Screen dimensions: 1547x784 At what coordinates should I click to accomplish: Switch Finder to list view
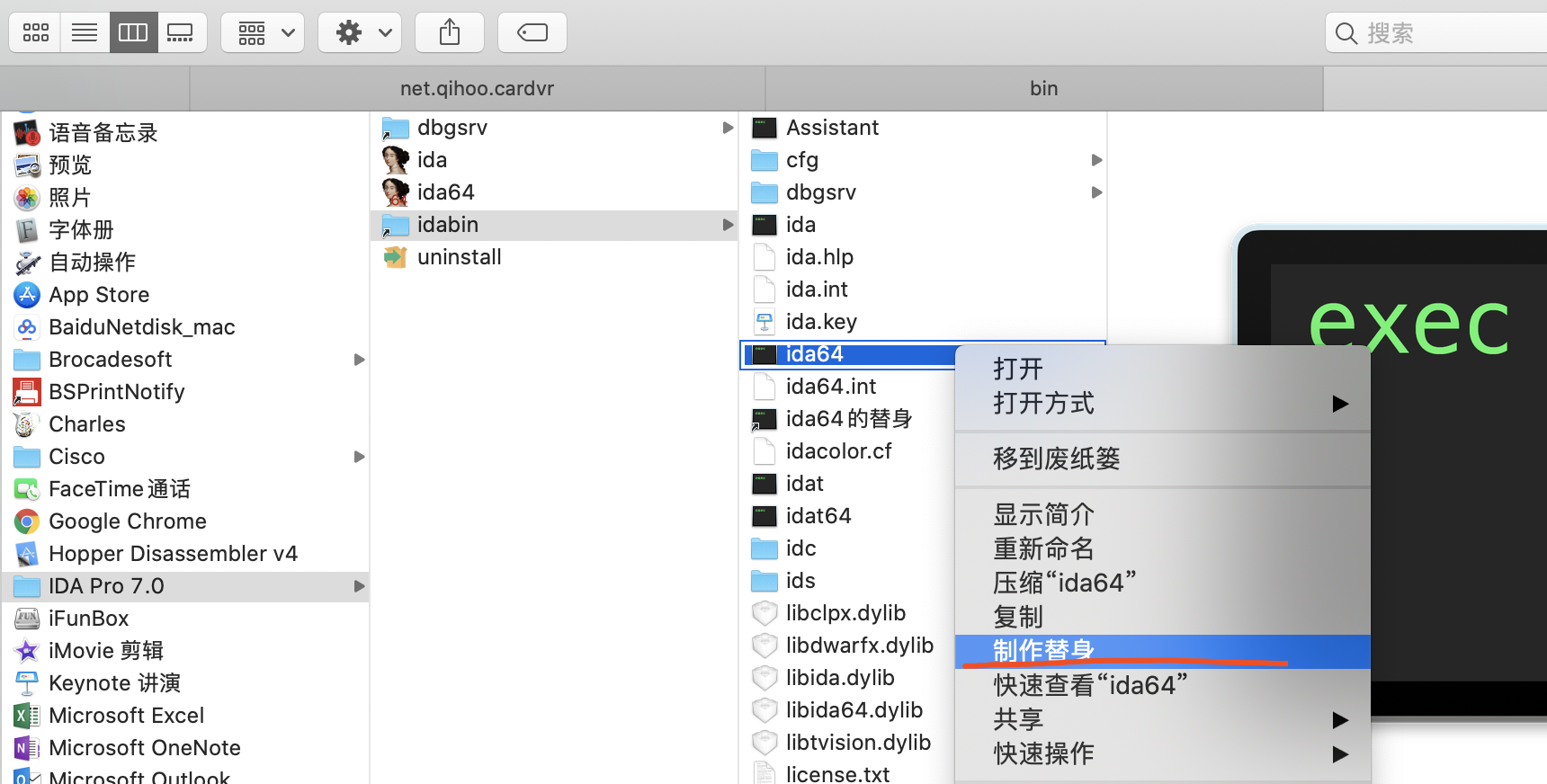(x=85, y=33)
